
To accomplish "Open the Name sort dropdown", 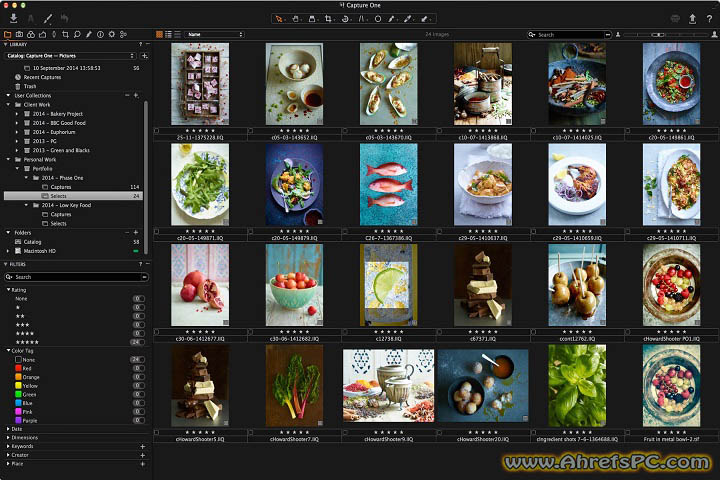I will (x=215, y=34).
